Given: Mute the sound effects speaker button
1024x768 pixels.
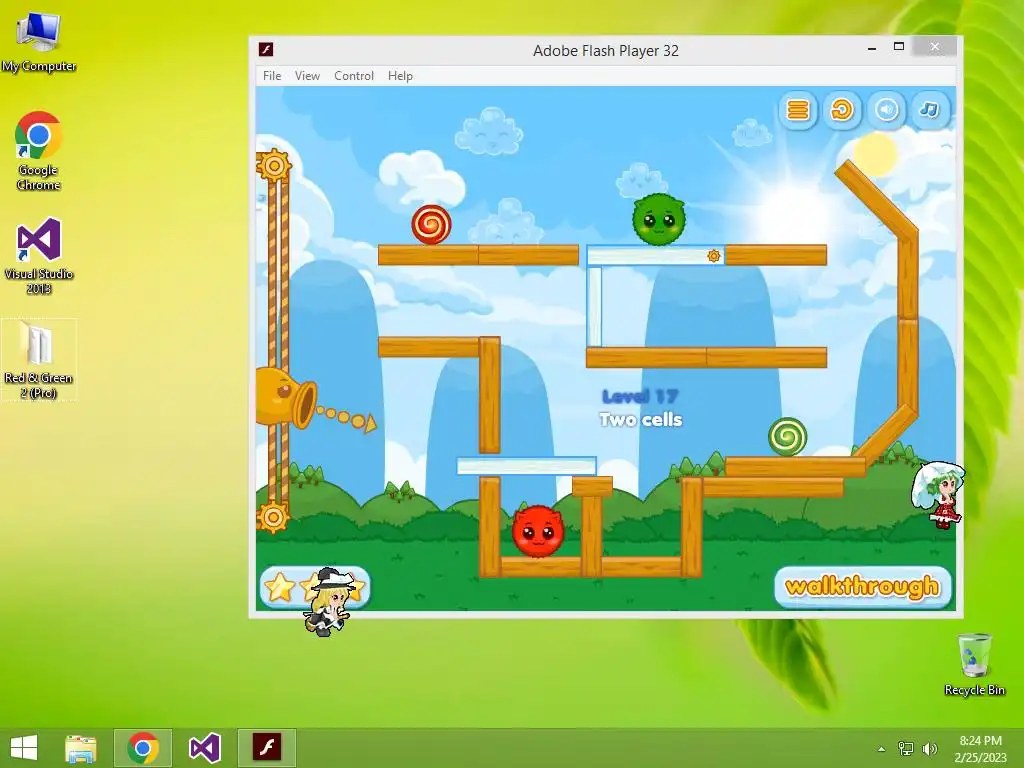Looking at the screenshot, I should (886, 110).
